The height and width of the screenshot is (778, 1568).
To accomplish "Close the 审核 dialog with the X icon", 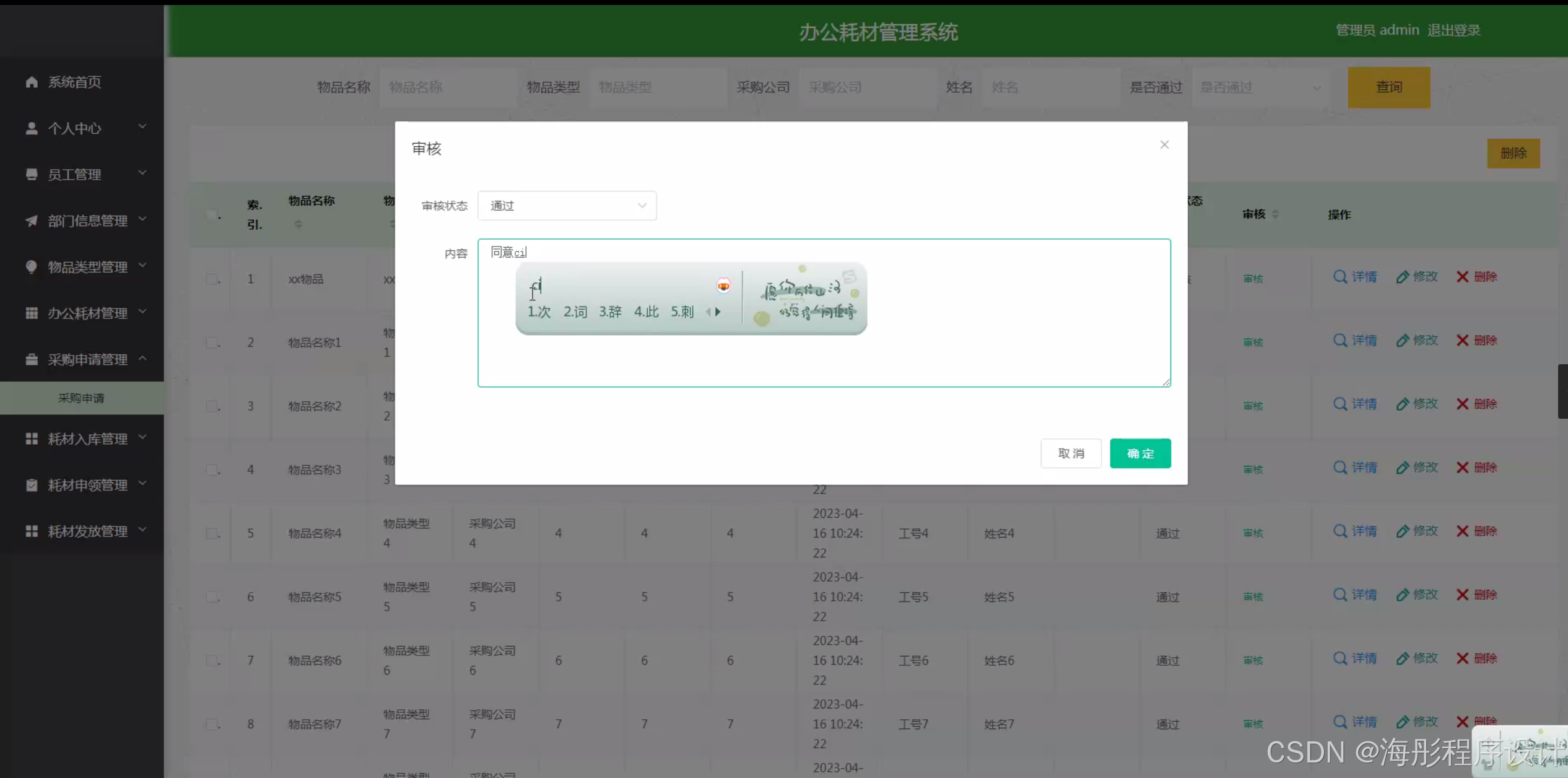I will click(x=1164, y=144).
